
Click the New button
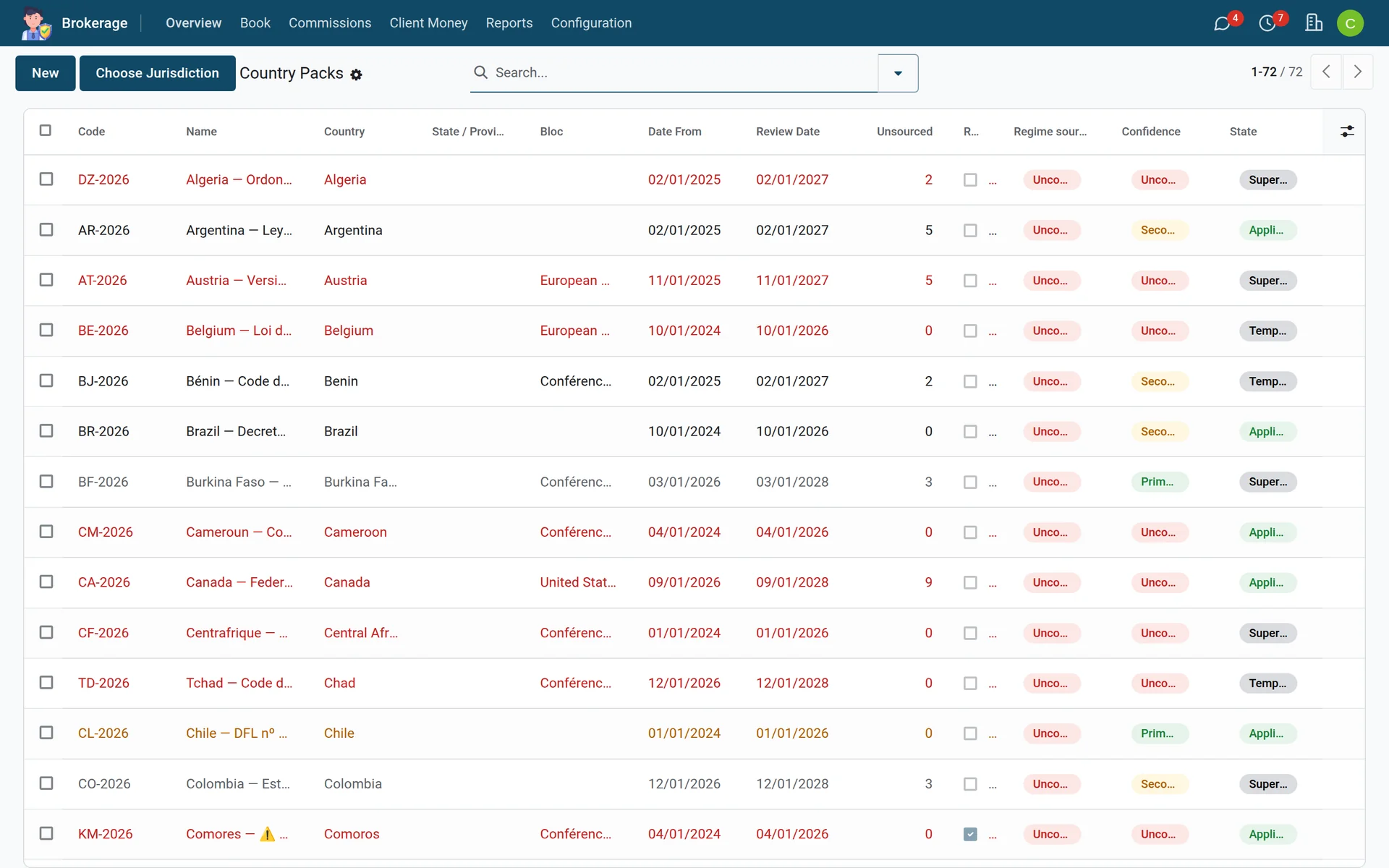point(46,73)
